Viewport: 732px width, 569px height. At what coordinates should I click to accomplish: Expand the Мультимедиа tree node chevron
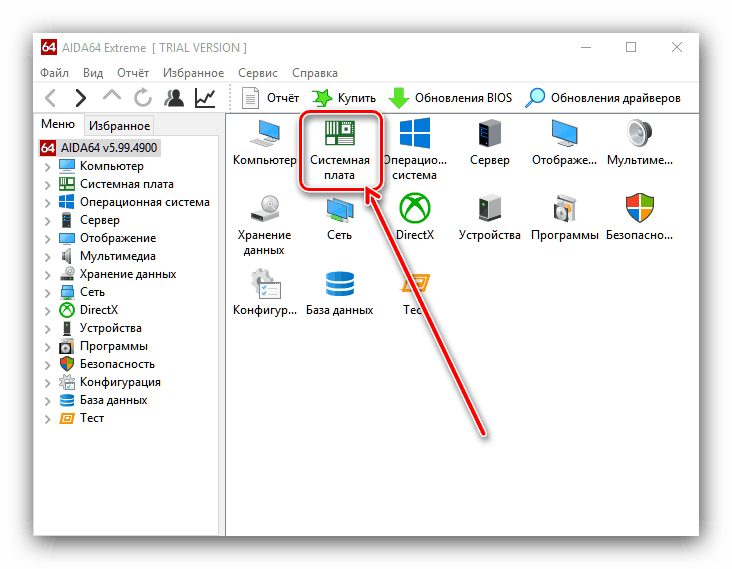pos(47,257)
